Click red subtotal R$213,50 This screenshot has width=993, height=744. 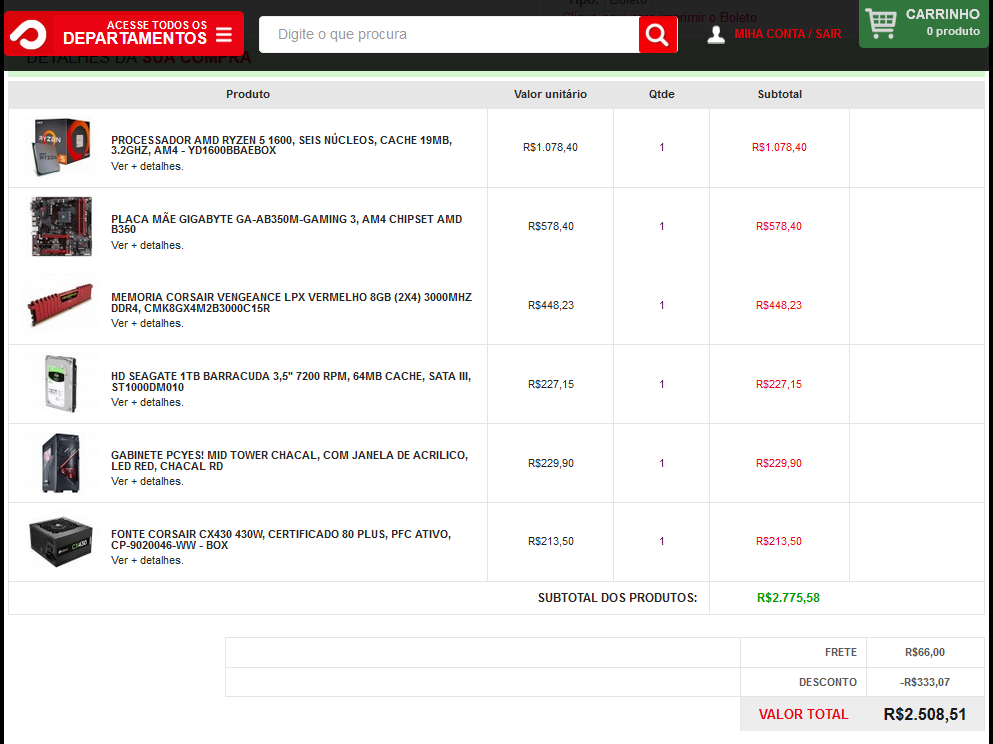(779, 541)
